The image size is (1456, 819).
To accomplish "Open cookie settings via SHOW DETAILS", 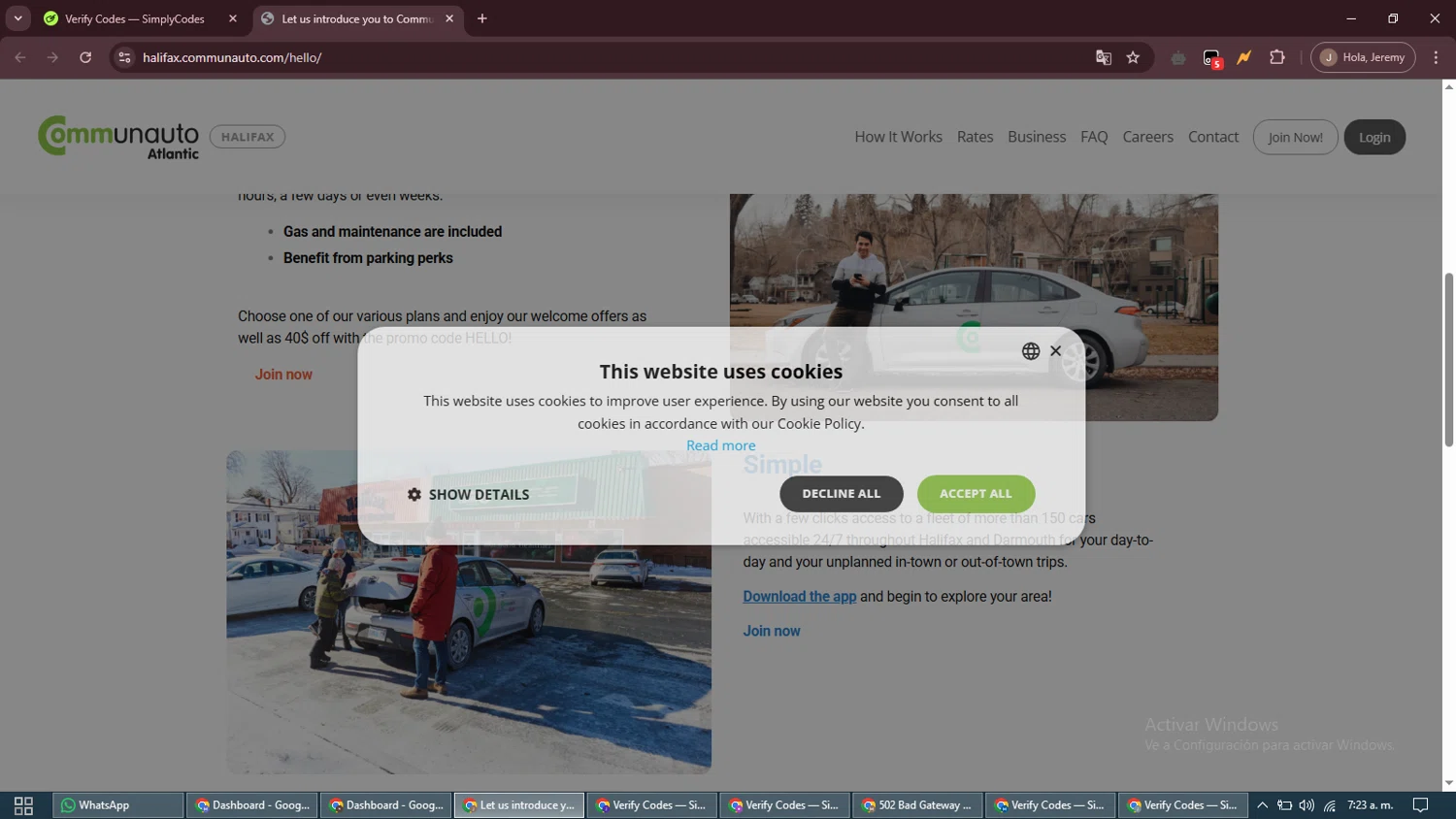I will point(469,495).
